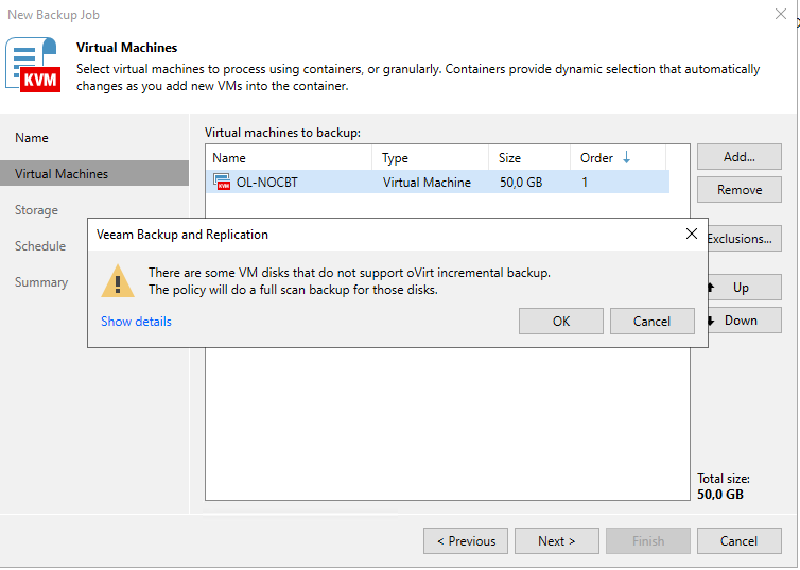Screen dimensions: 800x570
Task: Click OK in the Veeam warning dialog
Action: point(561,321)
